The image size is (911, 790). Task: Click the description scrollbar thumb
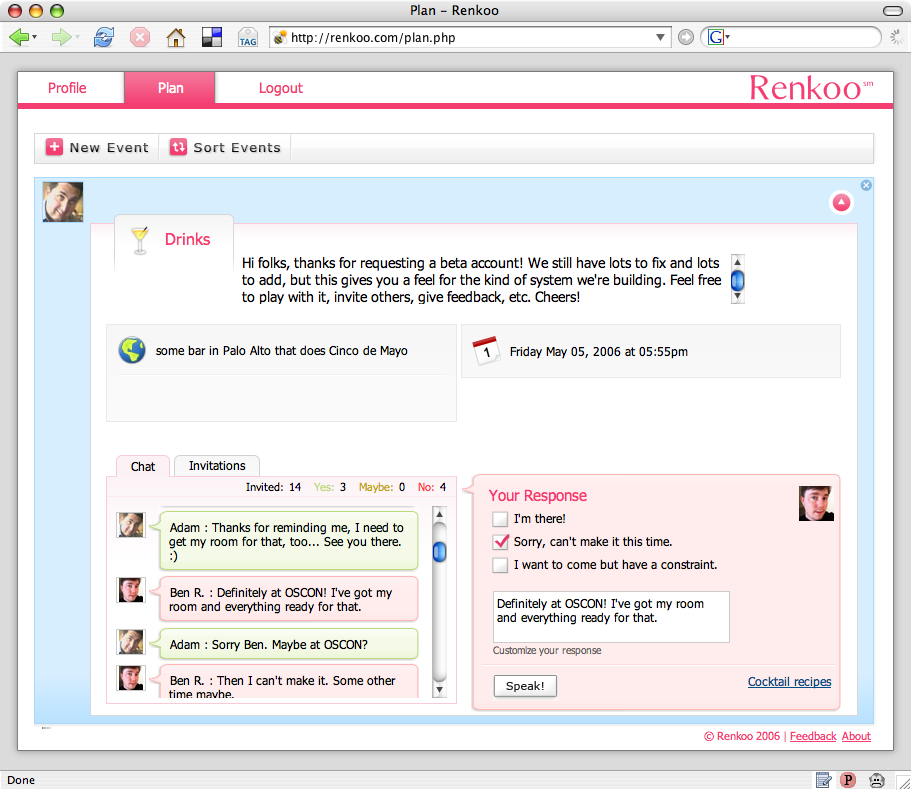737,281
